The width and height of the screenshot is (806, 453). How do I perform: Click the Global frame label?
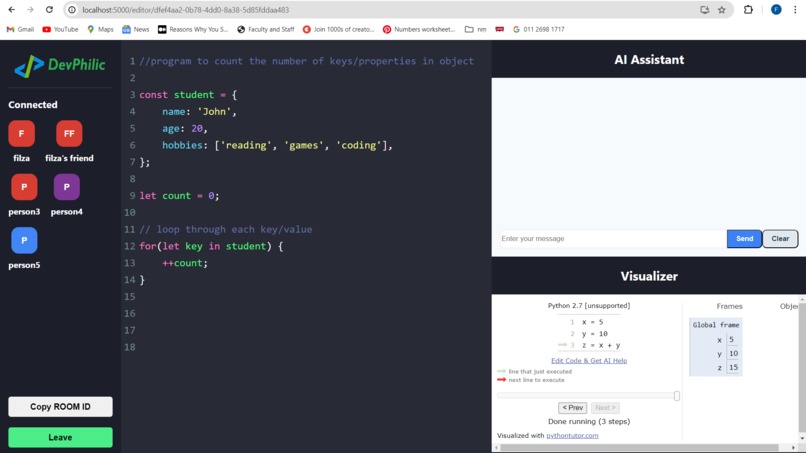(x=716, y=325)
